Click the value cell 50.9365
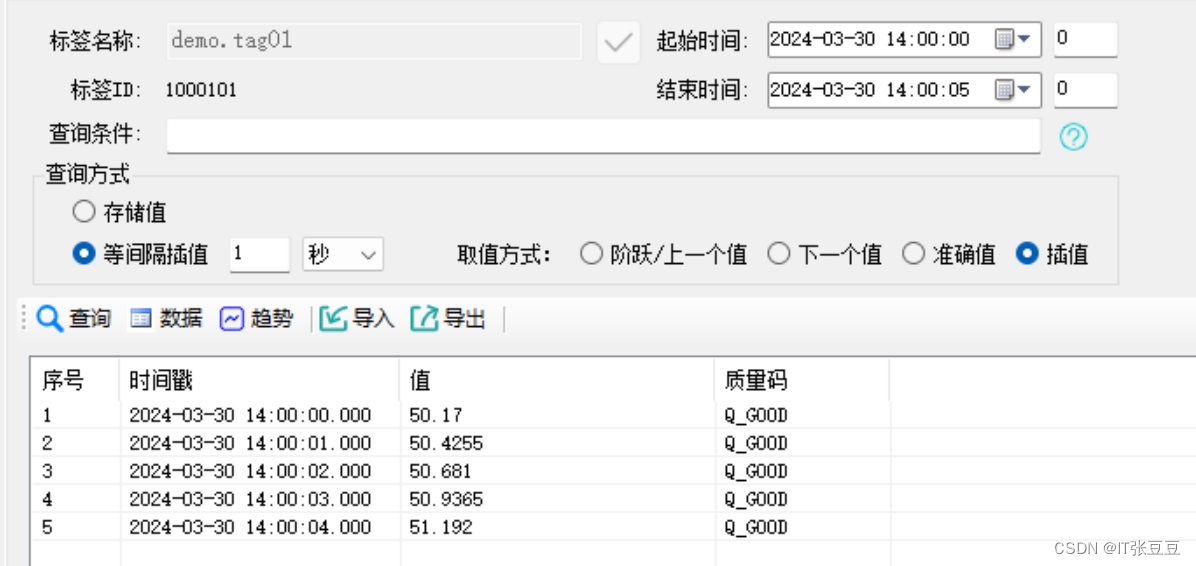1196x566 pixels. coord(446,500)
